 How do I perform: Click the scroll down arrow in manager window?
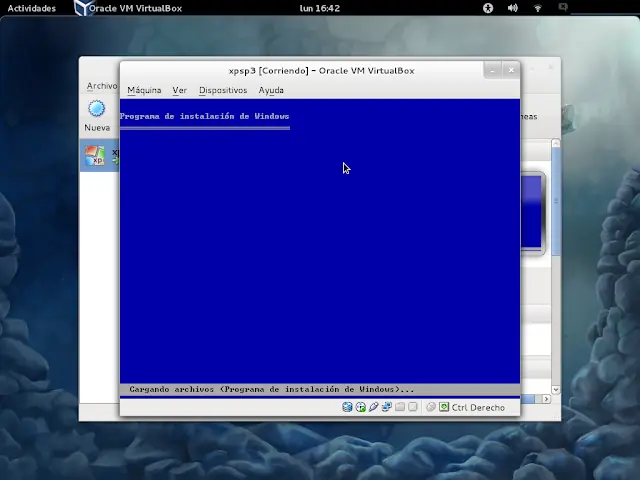(556, 389)
